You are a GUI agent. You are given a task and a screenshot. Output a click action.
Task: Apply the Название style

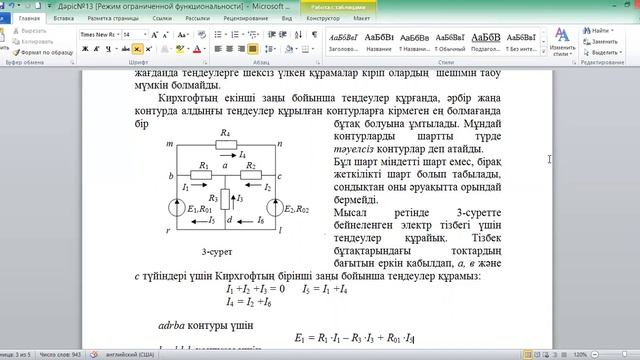click(x=379, y=42)
